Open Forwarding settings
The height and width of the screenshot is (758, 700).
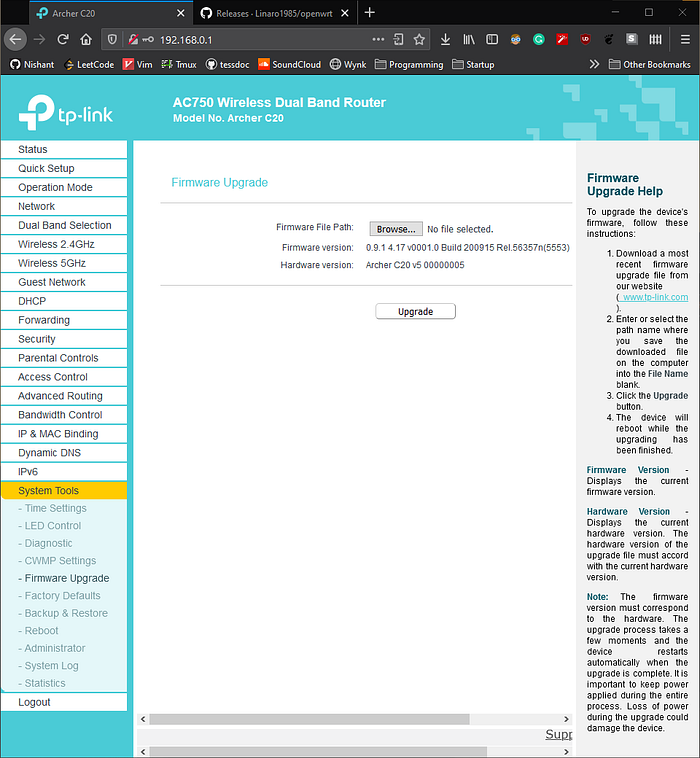tap(64, 320)
